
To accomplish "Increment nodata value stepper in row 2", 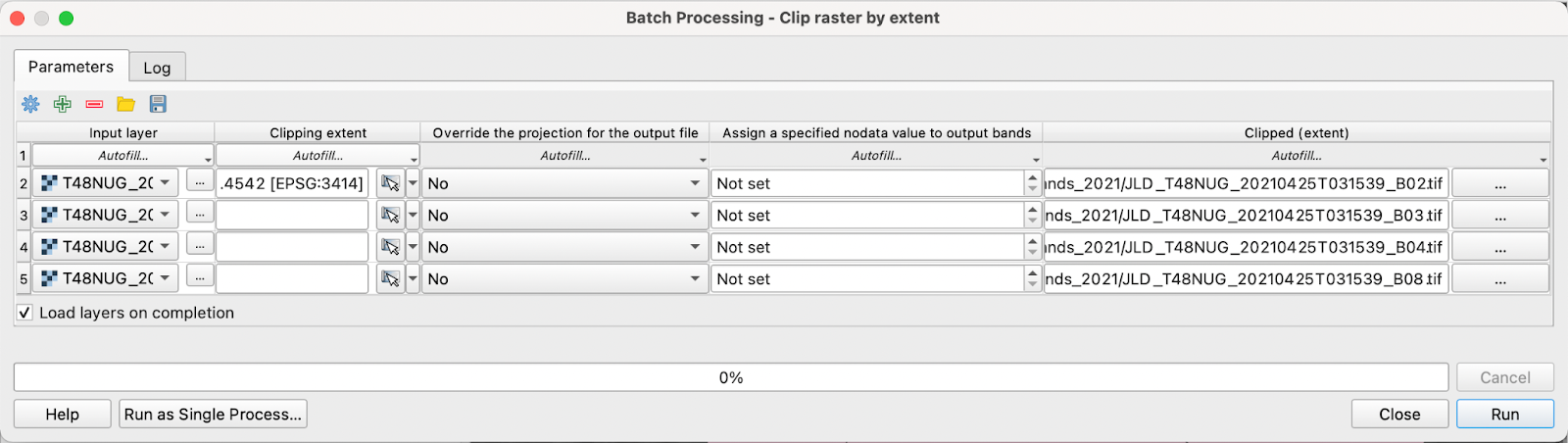I will point(1032,178).
